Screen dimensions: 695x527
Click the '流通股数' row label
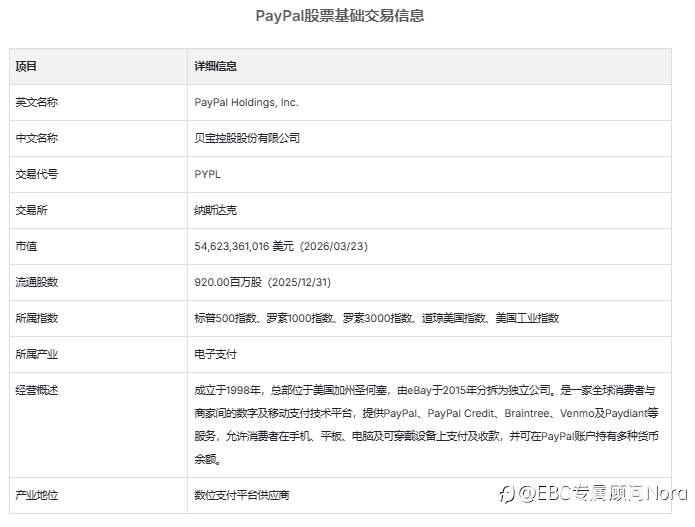coord(37,282)
